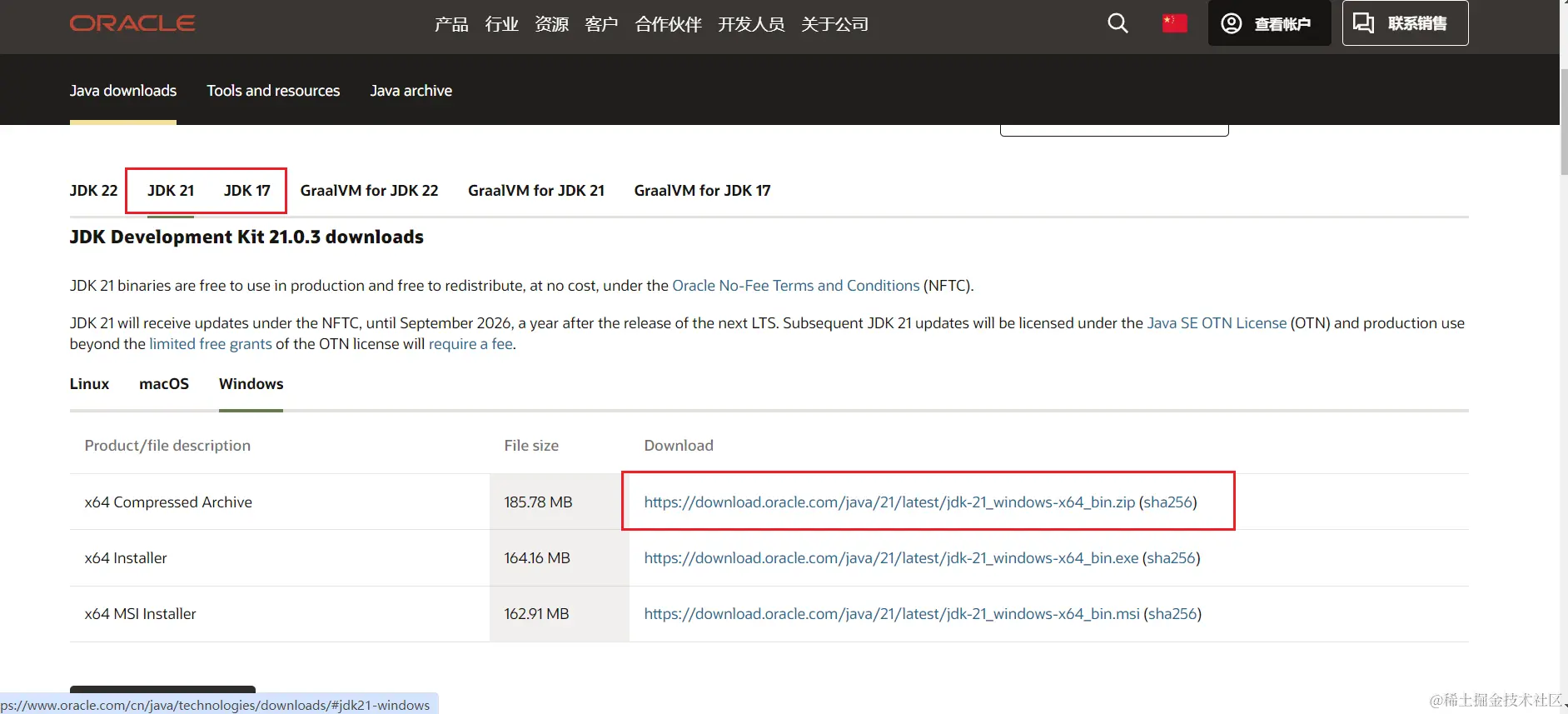The image size is (1568, 714).
Task: Download jdk-21_windows-x64_bin.zip link
Action: pyautogui.click(x=889, y=502)
